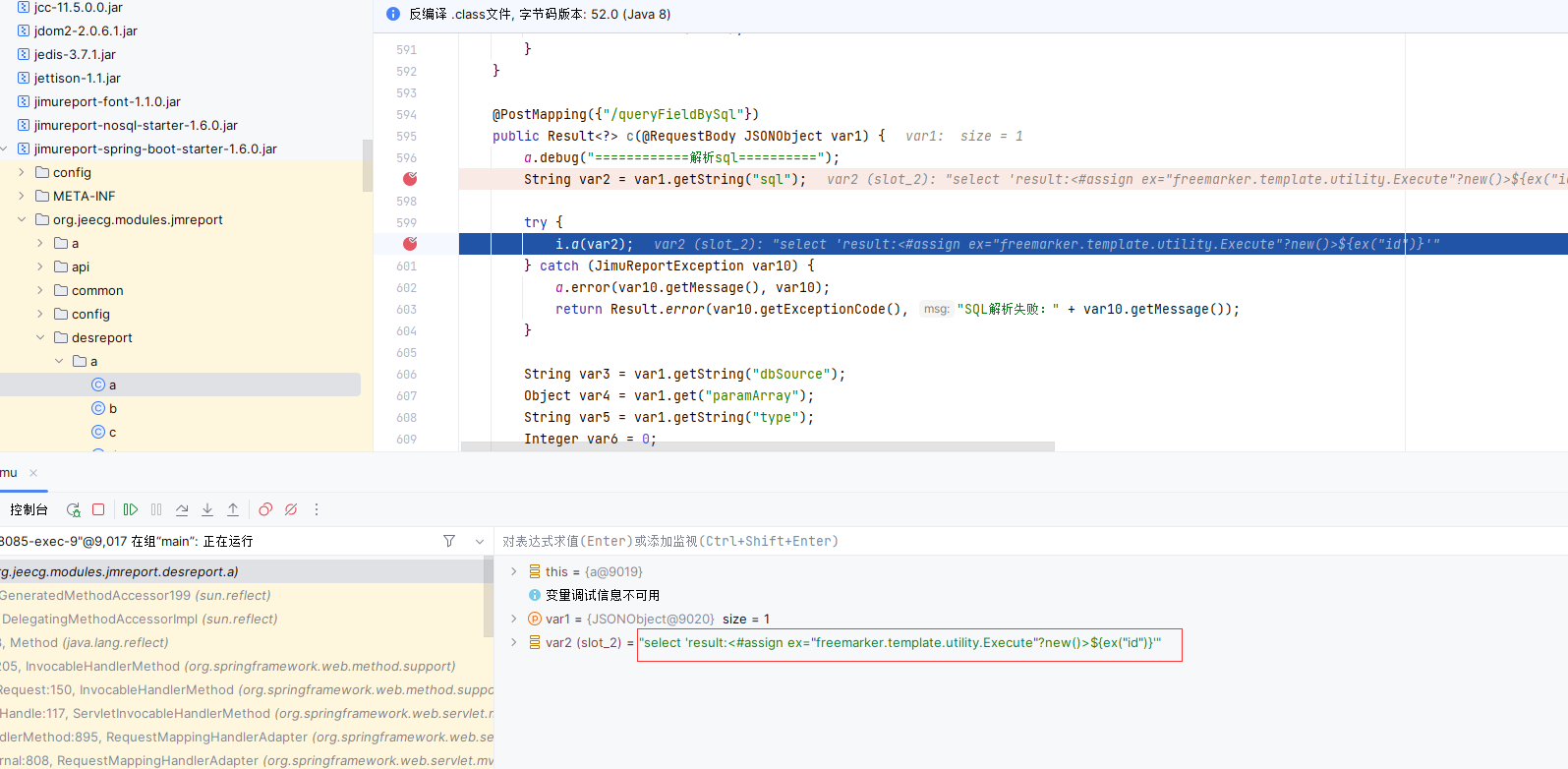Click the class a icon in tree
This screenshot has width=1568, height=769.
97,384
